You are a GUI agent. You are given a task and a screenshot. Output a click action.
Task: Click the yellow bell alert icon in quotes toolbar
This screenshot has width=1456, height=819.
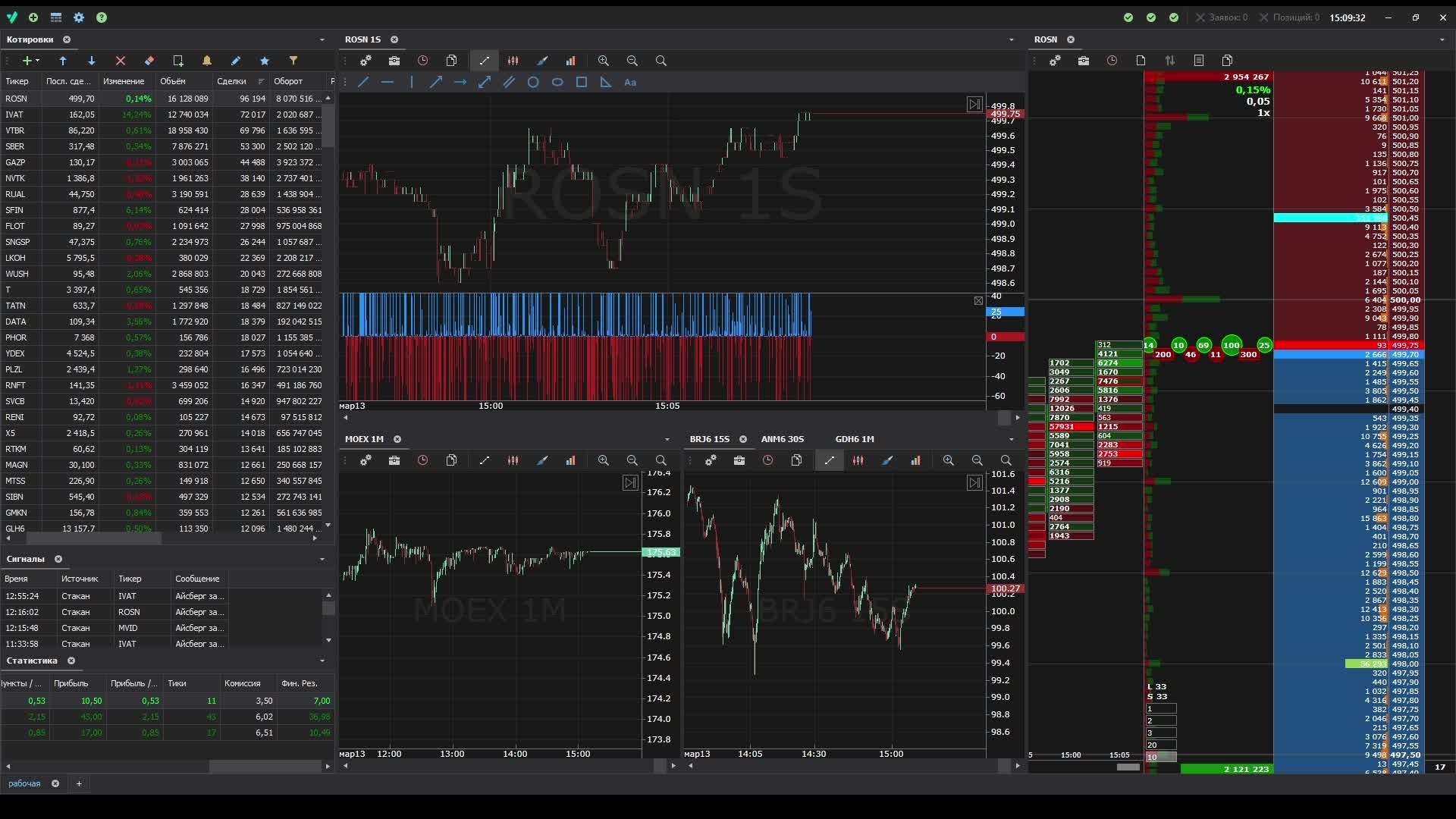click(x=207, y=61)
